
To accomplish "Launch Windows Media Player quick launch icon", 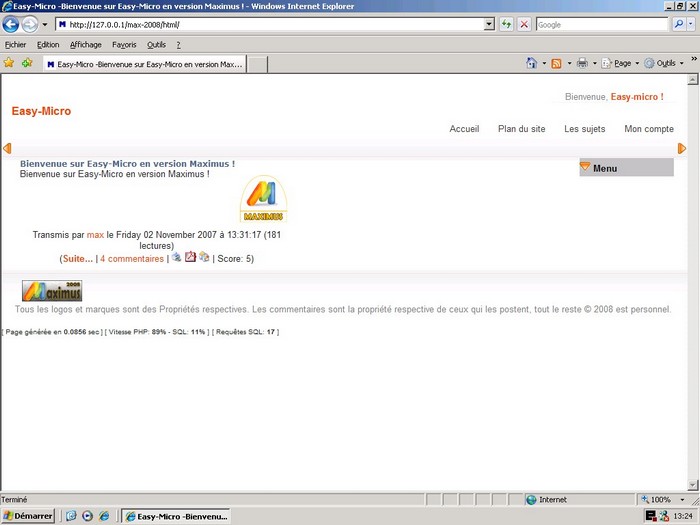I will tap(88, 516).
